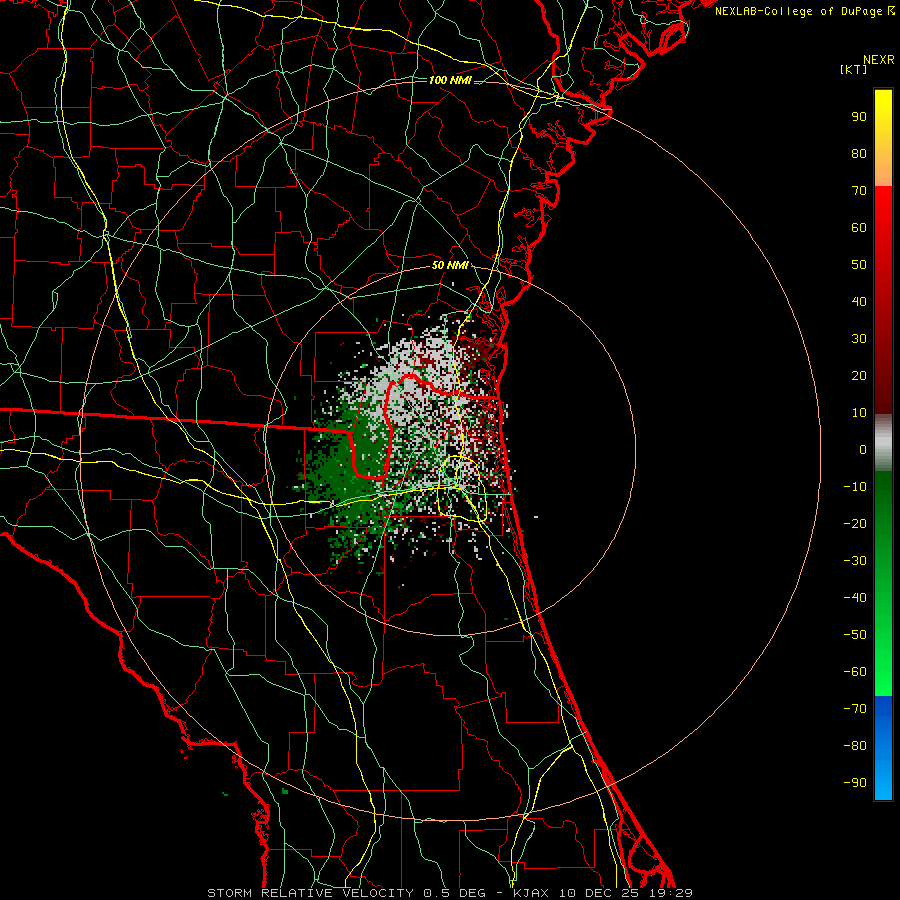900x900 pixels.
Task: Click the 10 DEC 25 date text
Action: 599,893
